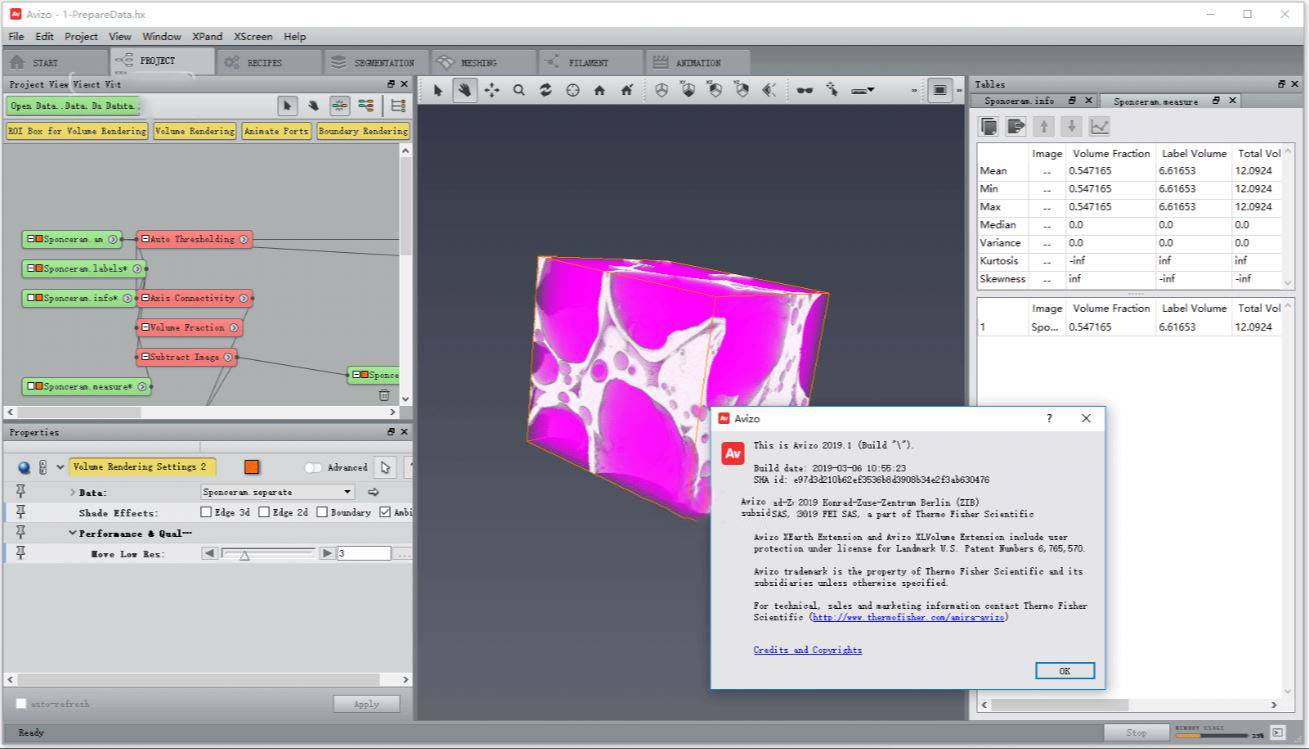Click the single viewer layout icon

point(940,90)
